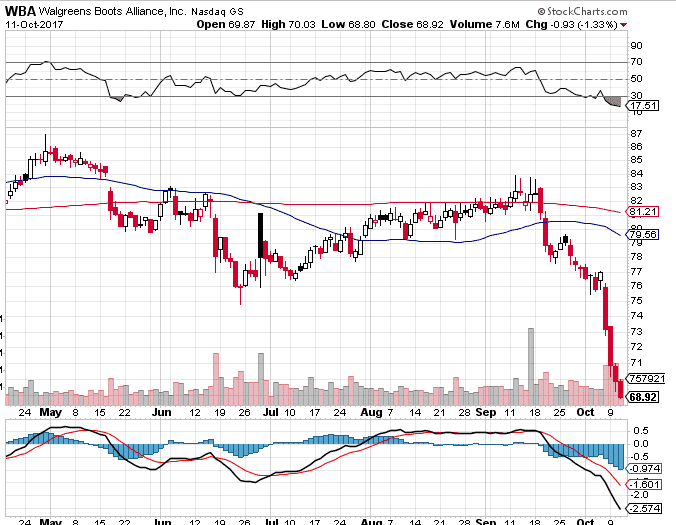Image resolution: width=676 pixels, height=525 pixels.
Task: Click the Oct label on price axis
Action: [585, 412]
